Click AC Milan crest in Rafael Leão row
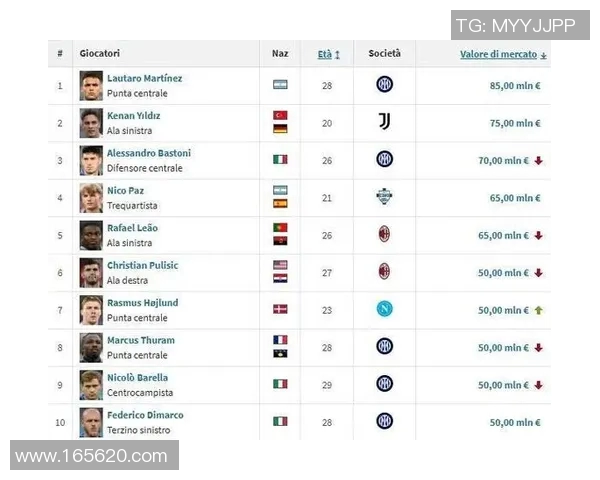Image resolution: width=600 pixels, height=480 pixels. coord(384,234)
